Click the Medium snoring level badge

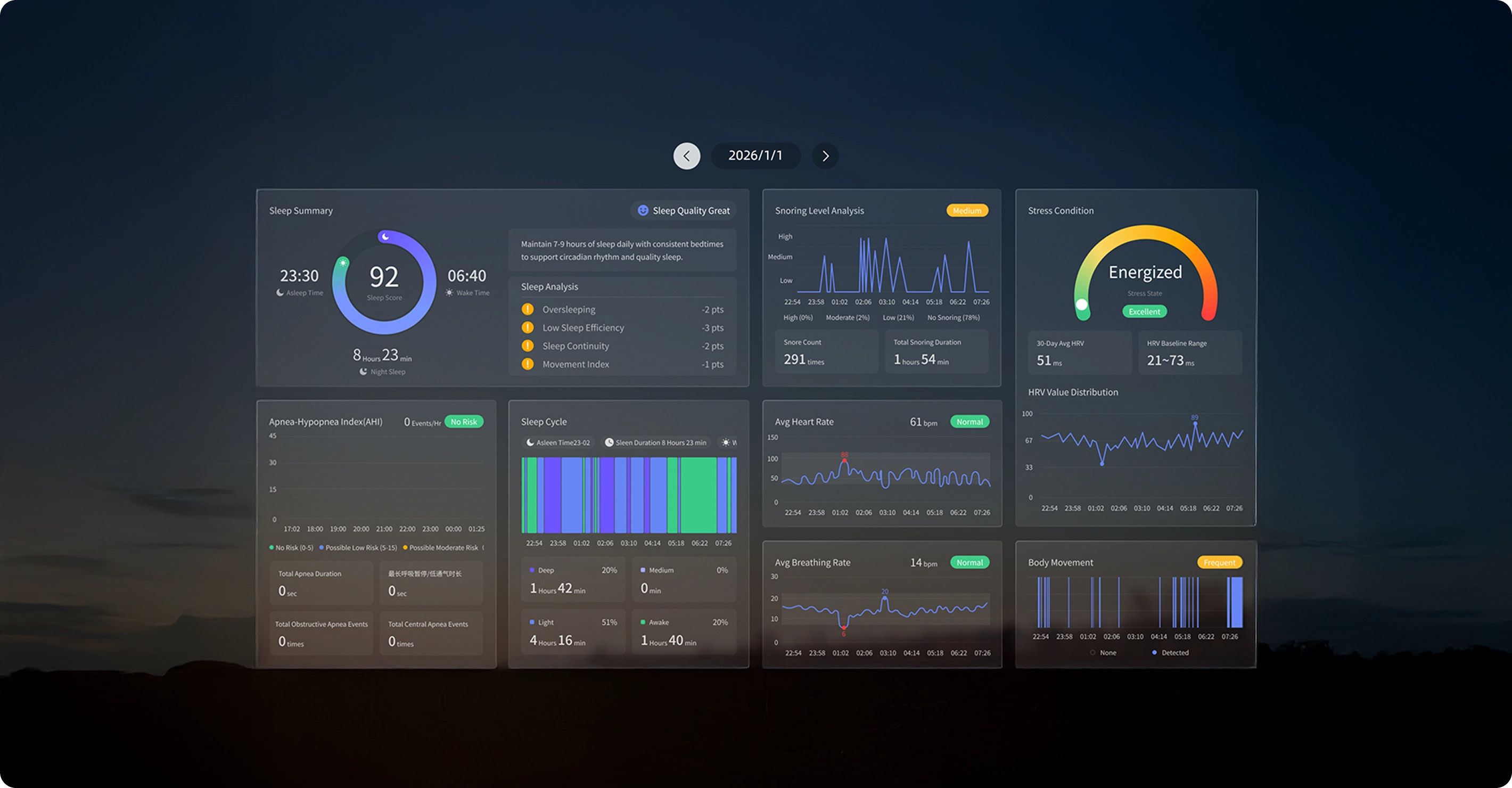tap(967, 211)
